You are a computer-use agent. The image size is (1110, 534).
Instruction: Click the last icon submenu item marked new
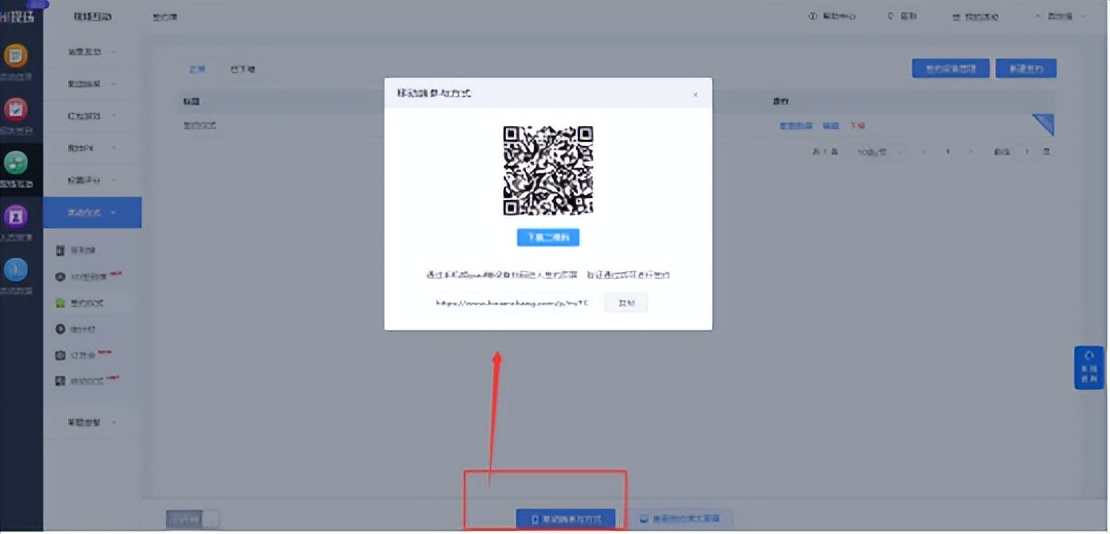pos(86,381)
